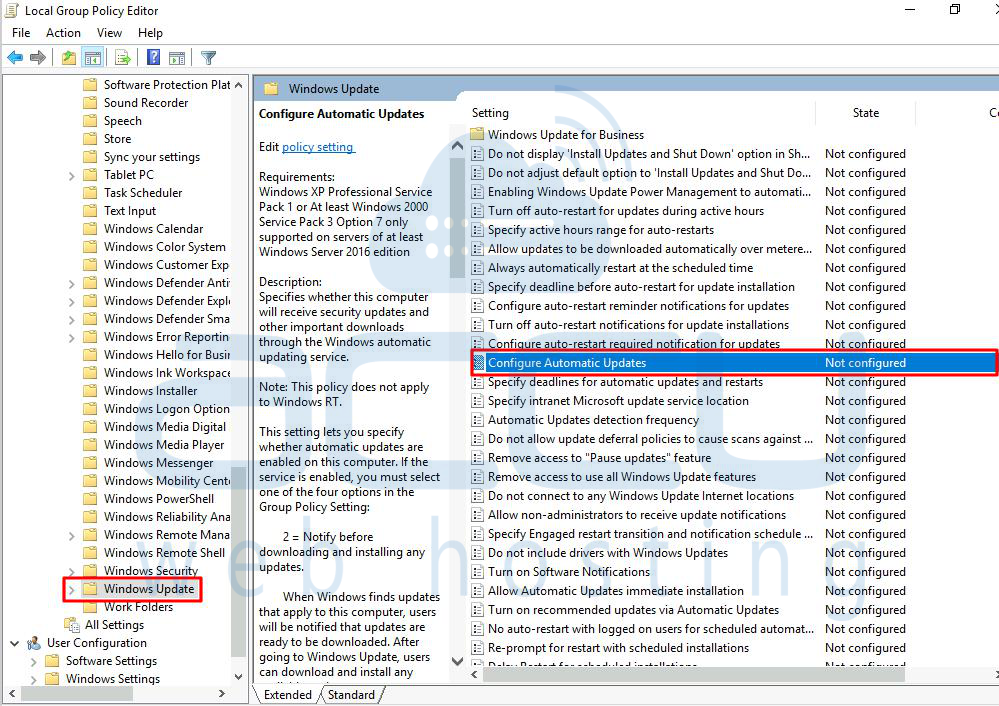This screenshot has width=999, height=706.
Task: Open the Help menu
Action: pyautogui.click(x=150, y=32)
